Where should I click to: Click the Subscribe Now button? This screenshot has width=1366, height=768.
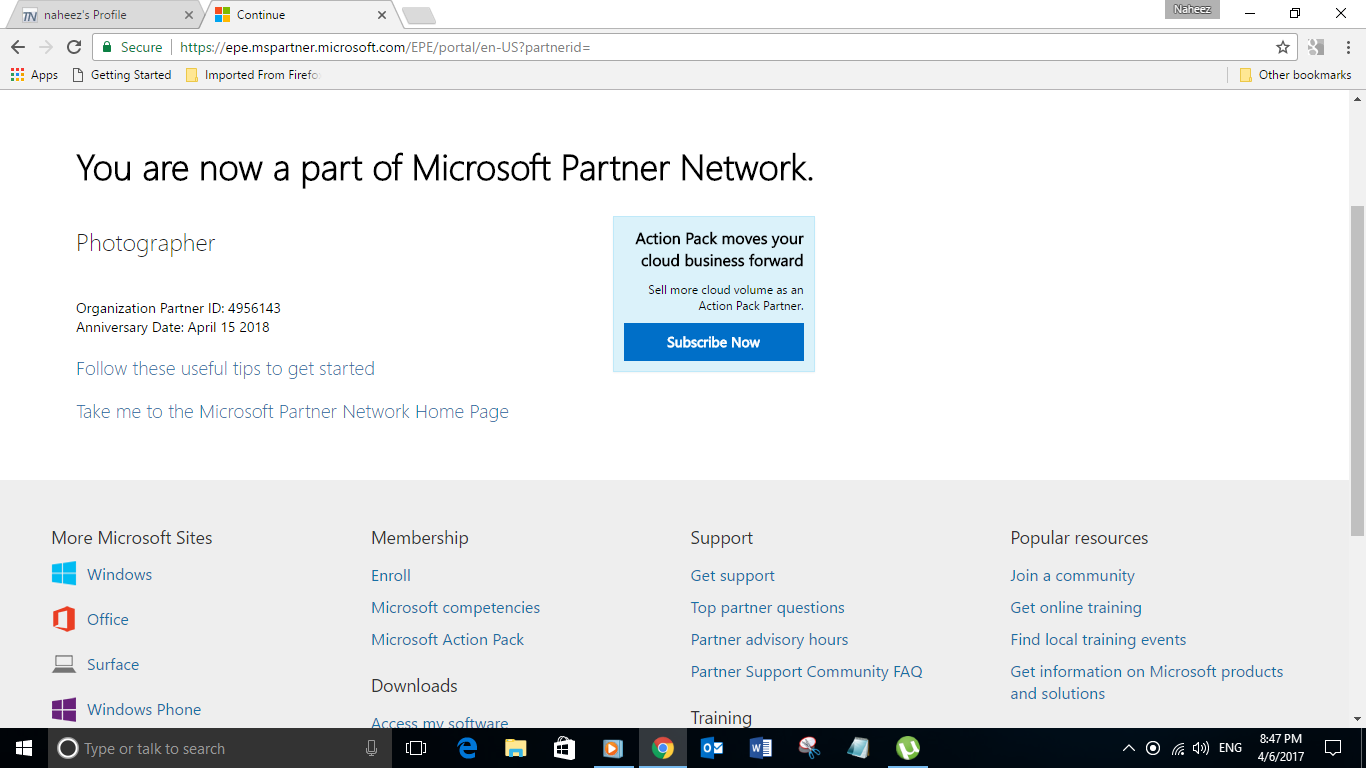[714, 342]
